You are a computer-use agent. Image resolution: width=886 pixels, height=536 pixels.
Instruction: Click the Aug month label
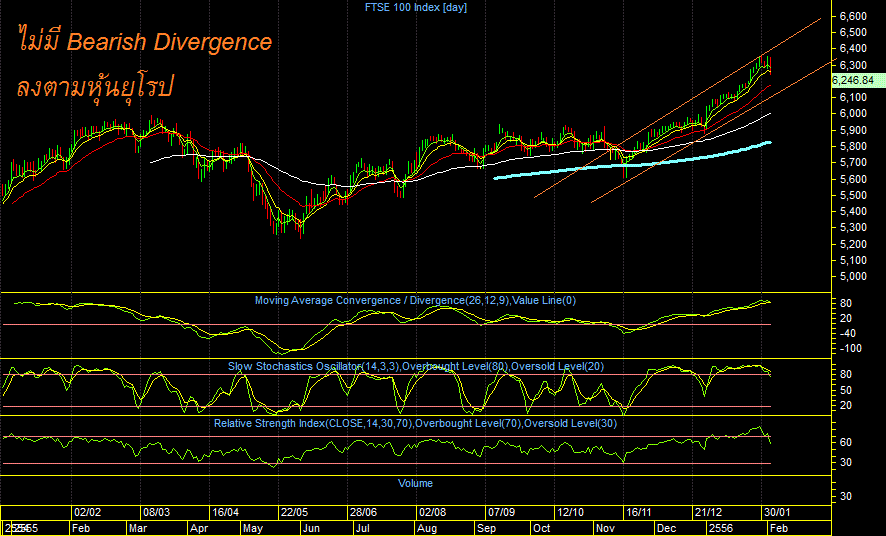427,529
